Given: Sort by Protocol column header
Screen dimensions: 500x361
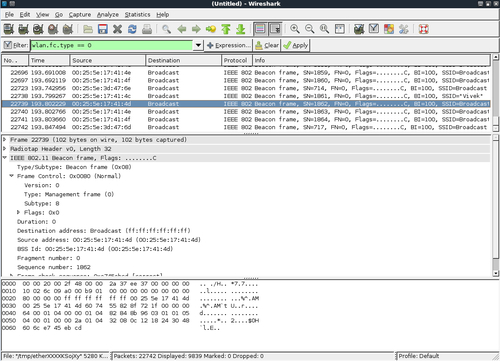Looking at the screenshot, I should pyautogui.click(x=237, y=60).
